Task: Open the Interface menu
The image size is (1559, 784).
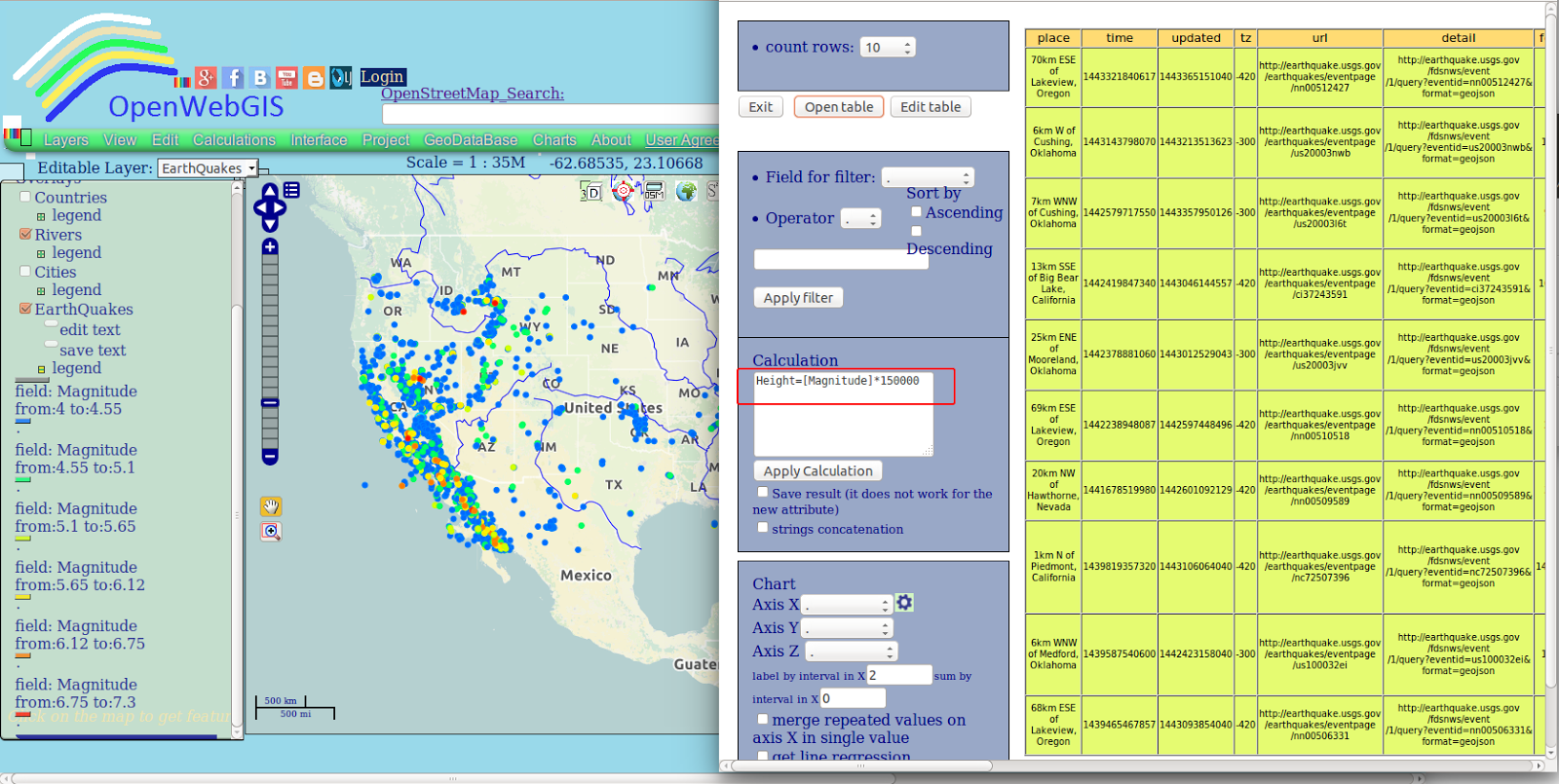Action: [319, 140]
